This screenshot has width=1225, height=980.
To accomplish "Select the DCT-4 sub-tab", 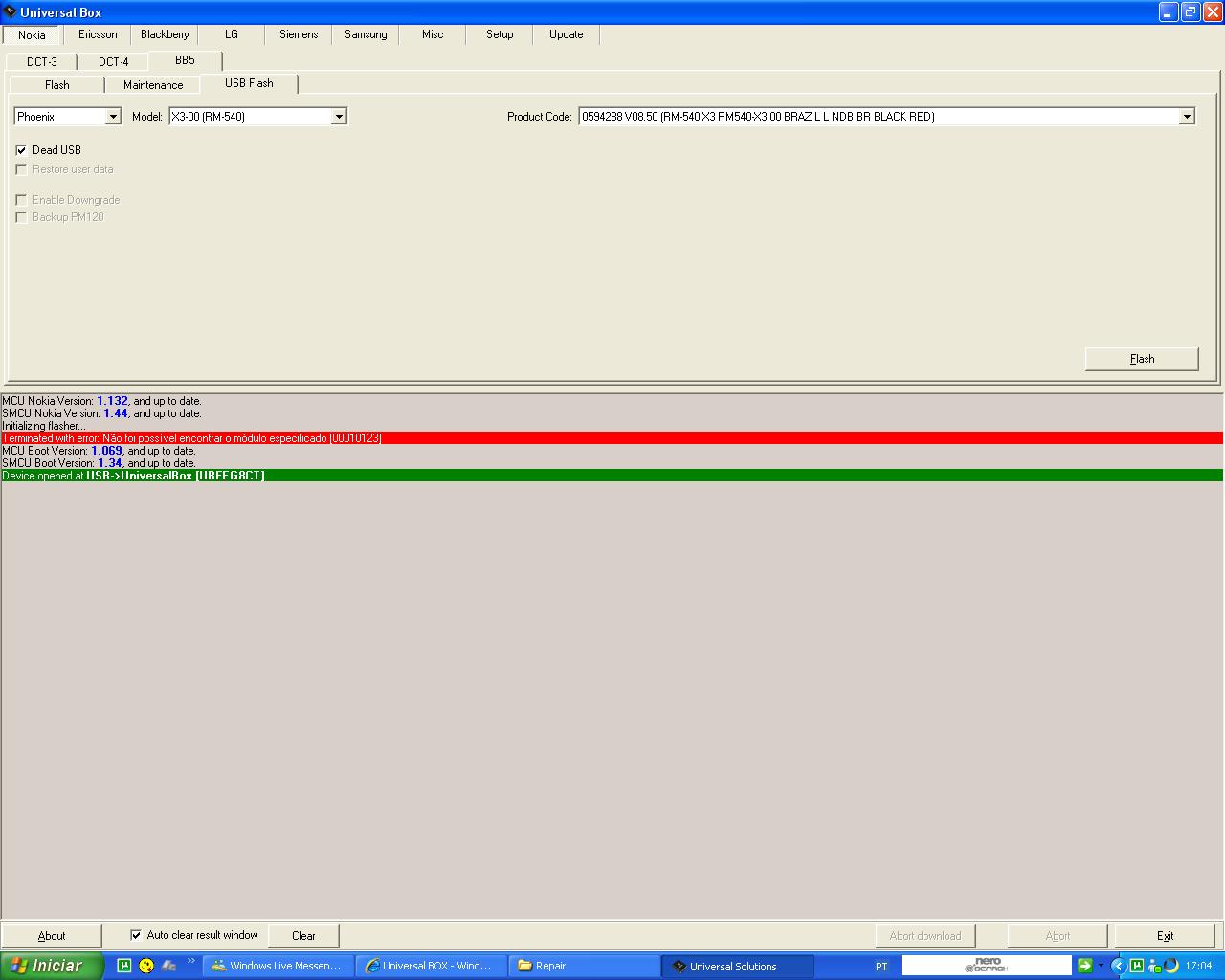I will point(114,62).
